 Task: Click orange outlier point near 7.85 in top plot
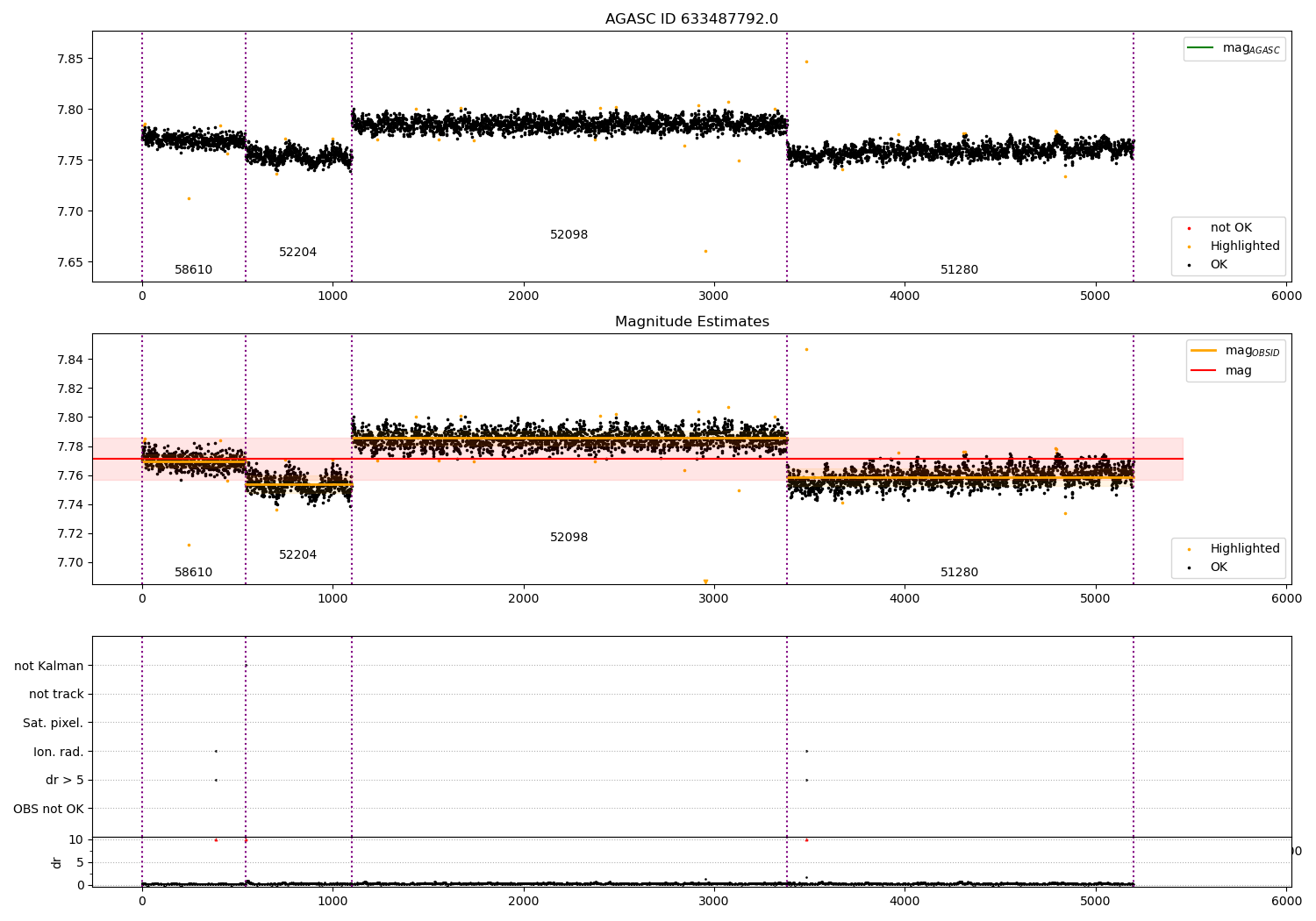click(x=806, y=61)
